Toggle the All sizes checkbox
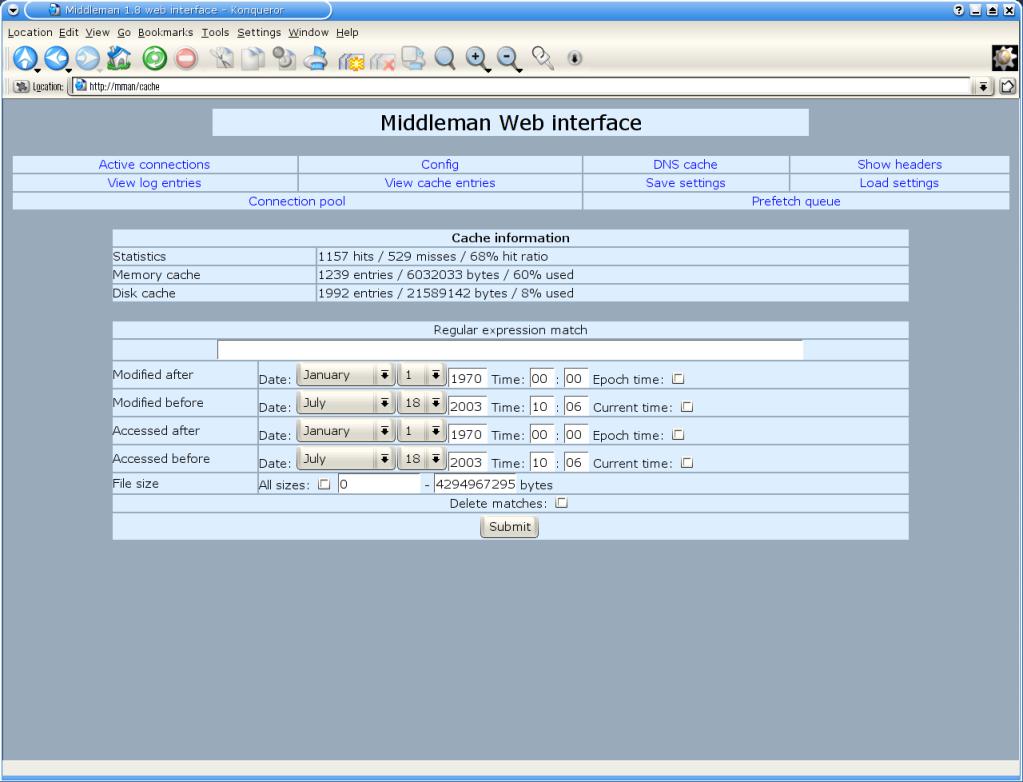 coord(324,484)
